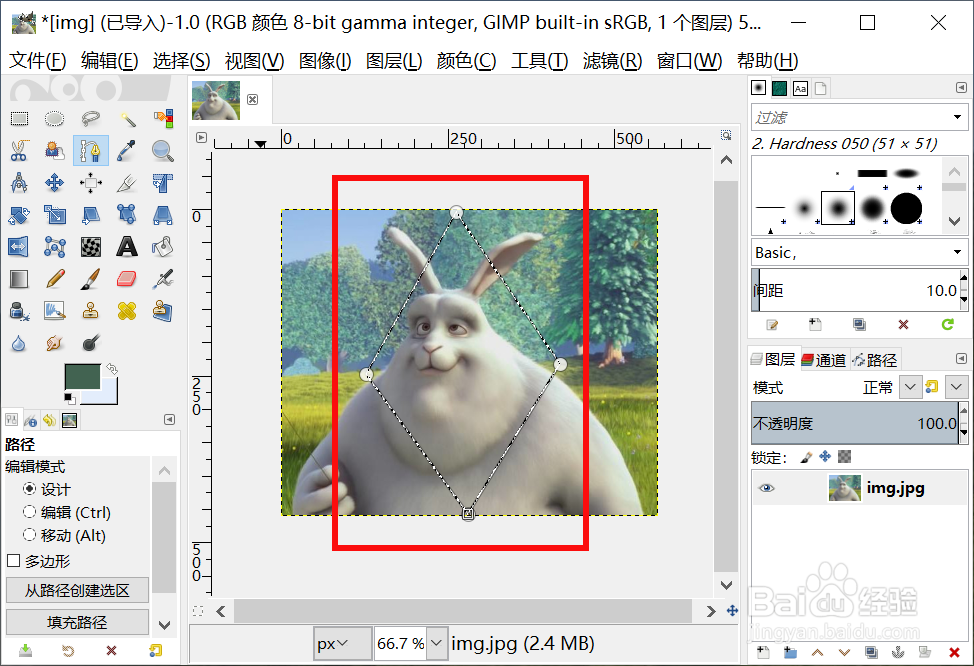
Task: Open the px unit dropdown
Action: coord(342,644)
